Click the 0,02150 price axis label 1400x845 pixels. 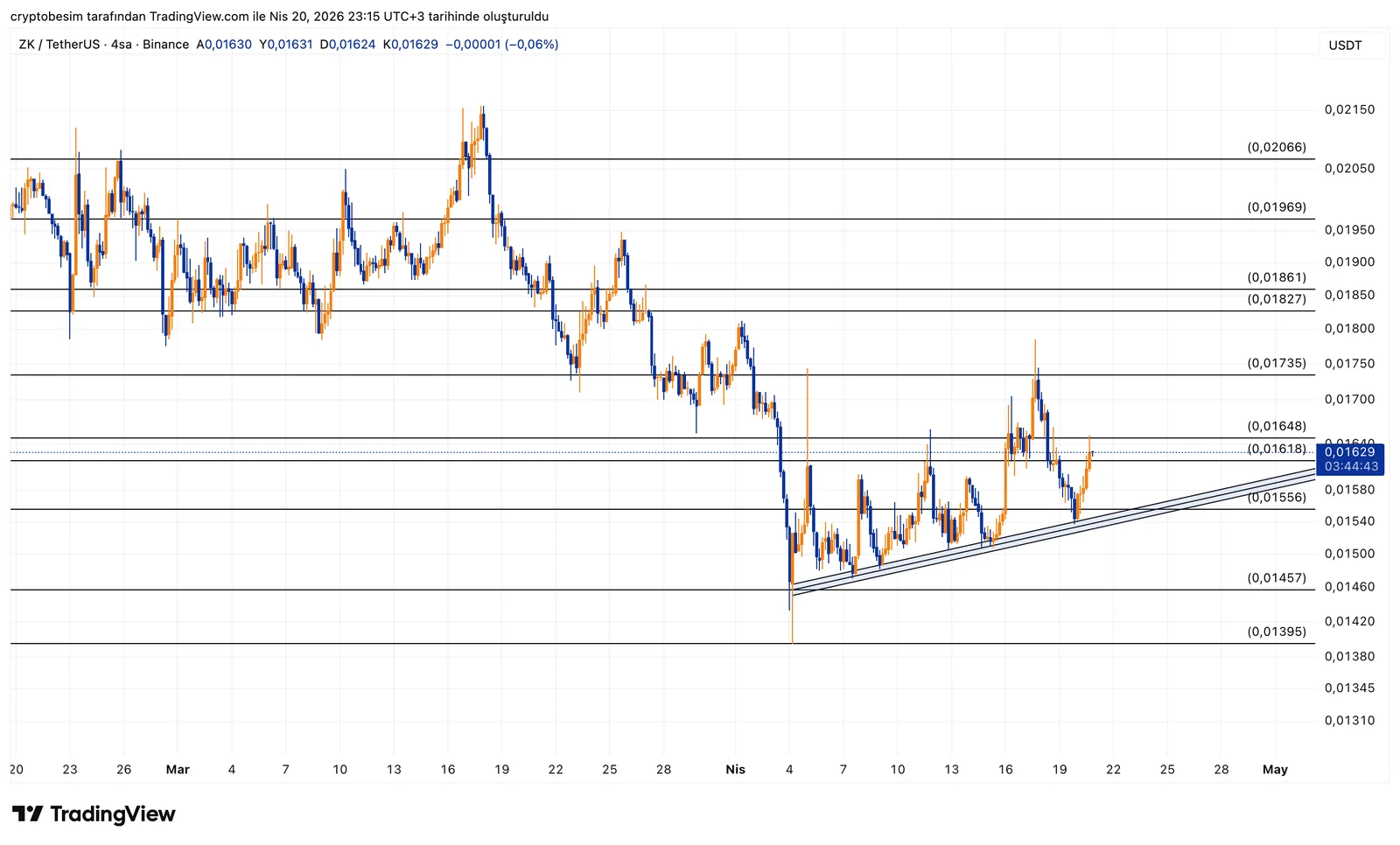1349,110
